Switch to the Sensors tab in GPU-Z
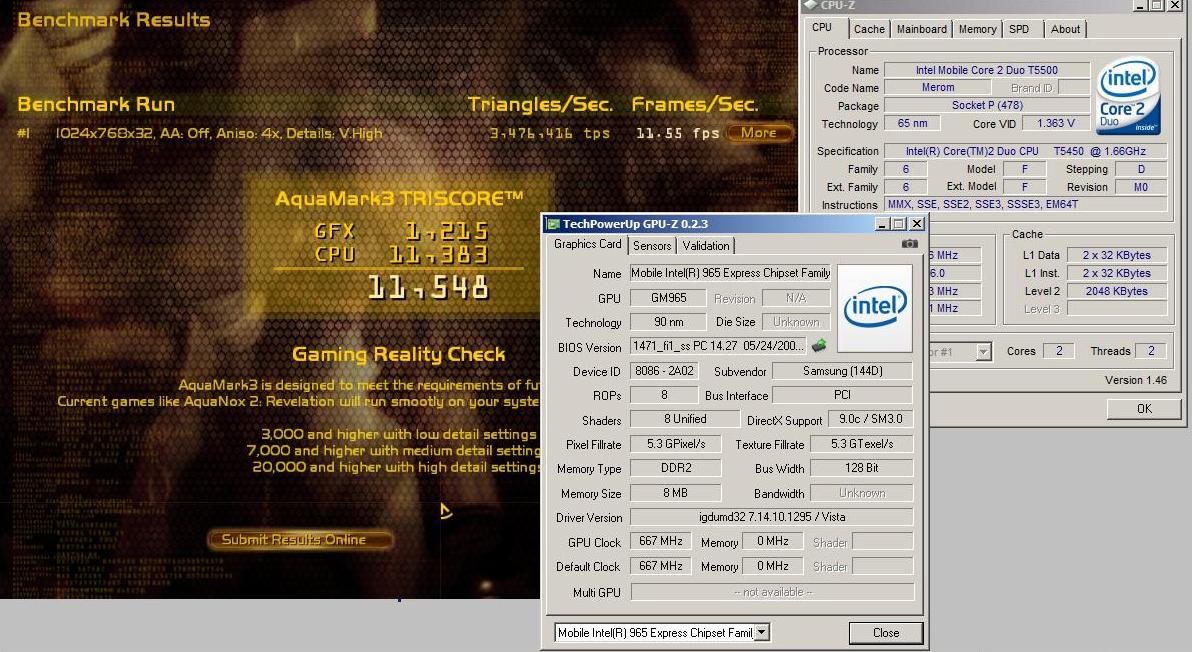The width and height of the screenshot is (1193, 652). point(652,246)
